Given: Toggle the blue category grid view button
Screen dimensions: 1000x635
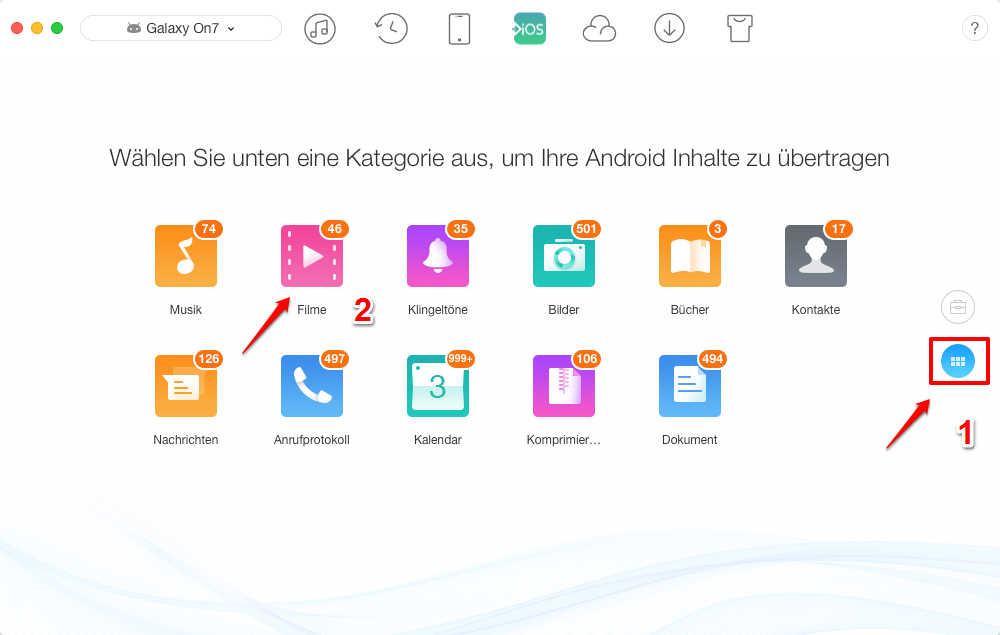Looking at the screenshot, I should coord(958,361).
